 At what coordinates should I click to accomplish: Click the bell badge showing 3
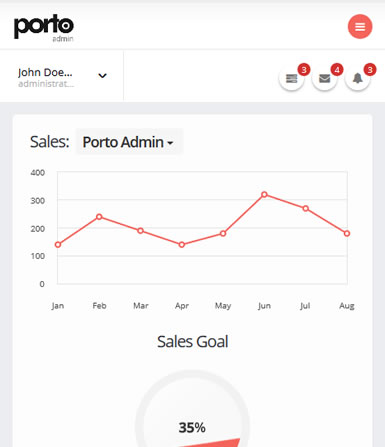tap(370, 70)
